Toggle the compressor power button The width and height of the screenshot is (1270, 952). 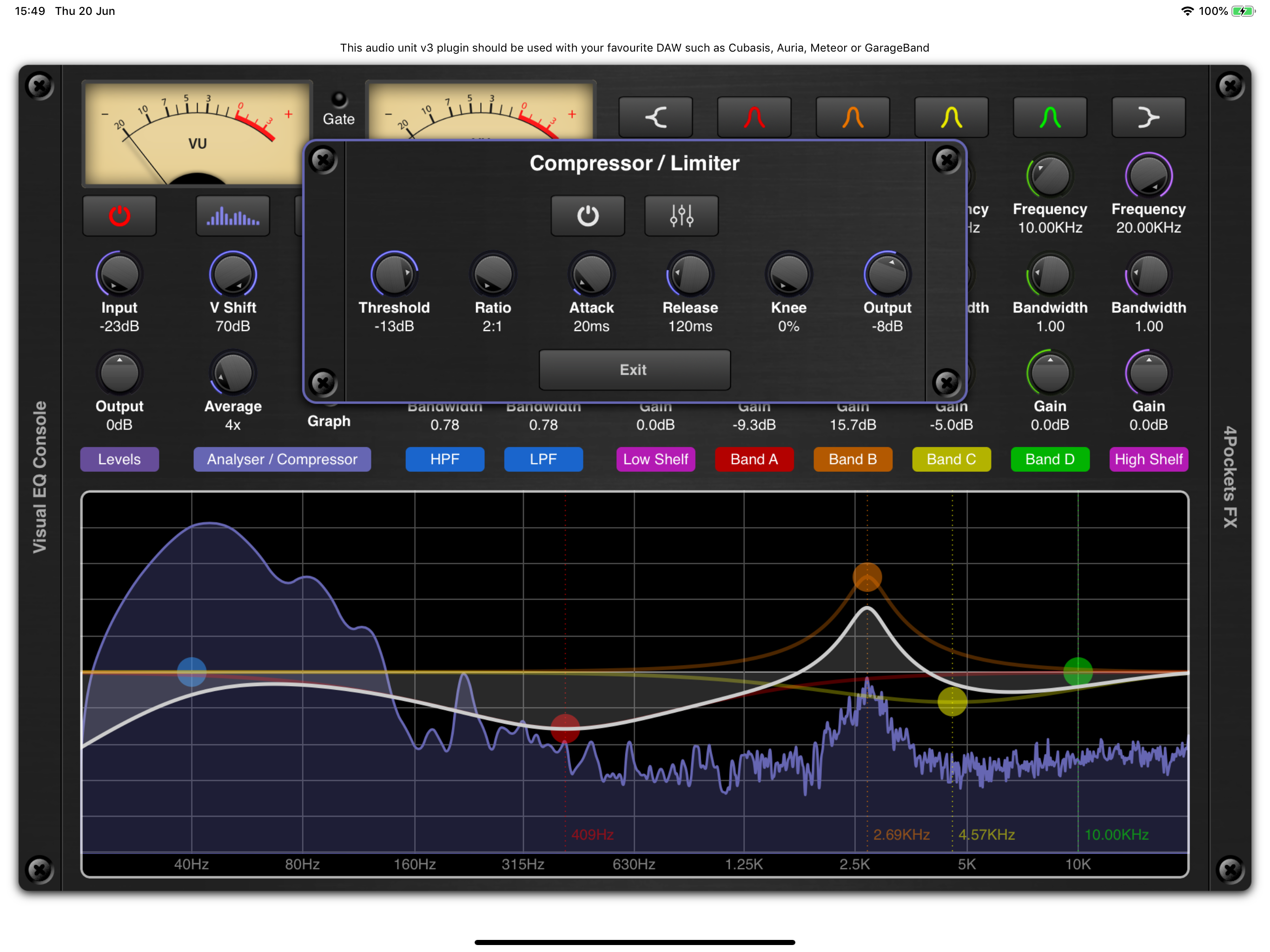588,215
